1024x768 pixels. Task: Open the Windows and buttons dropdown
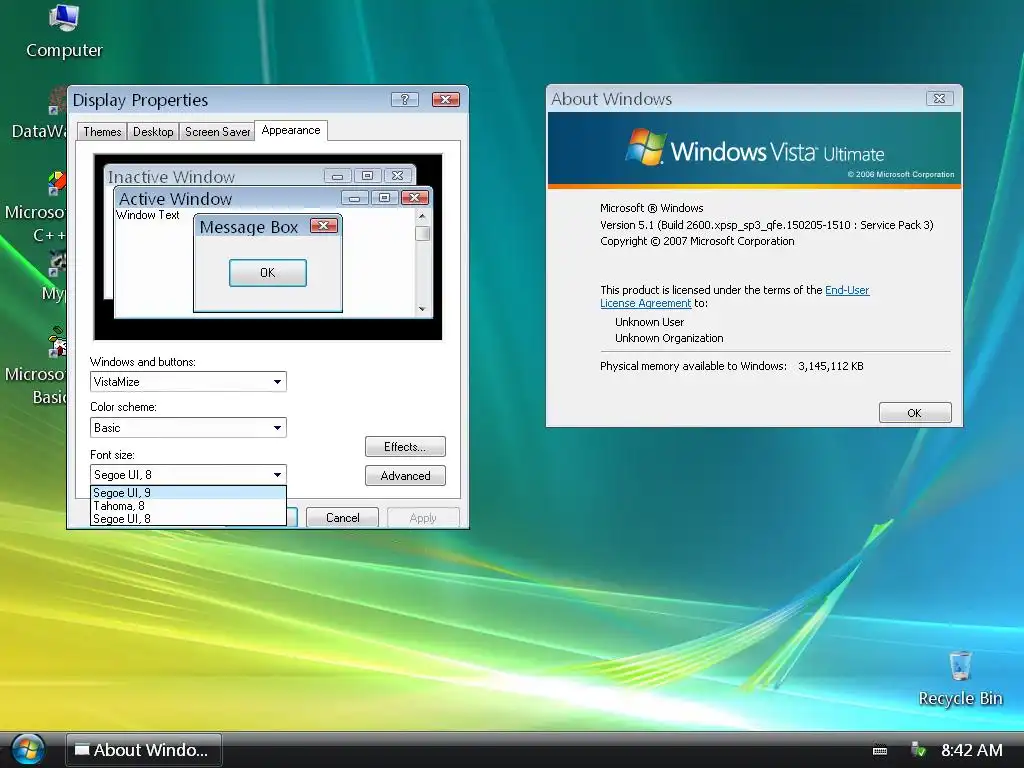point(188,381)
